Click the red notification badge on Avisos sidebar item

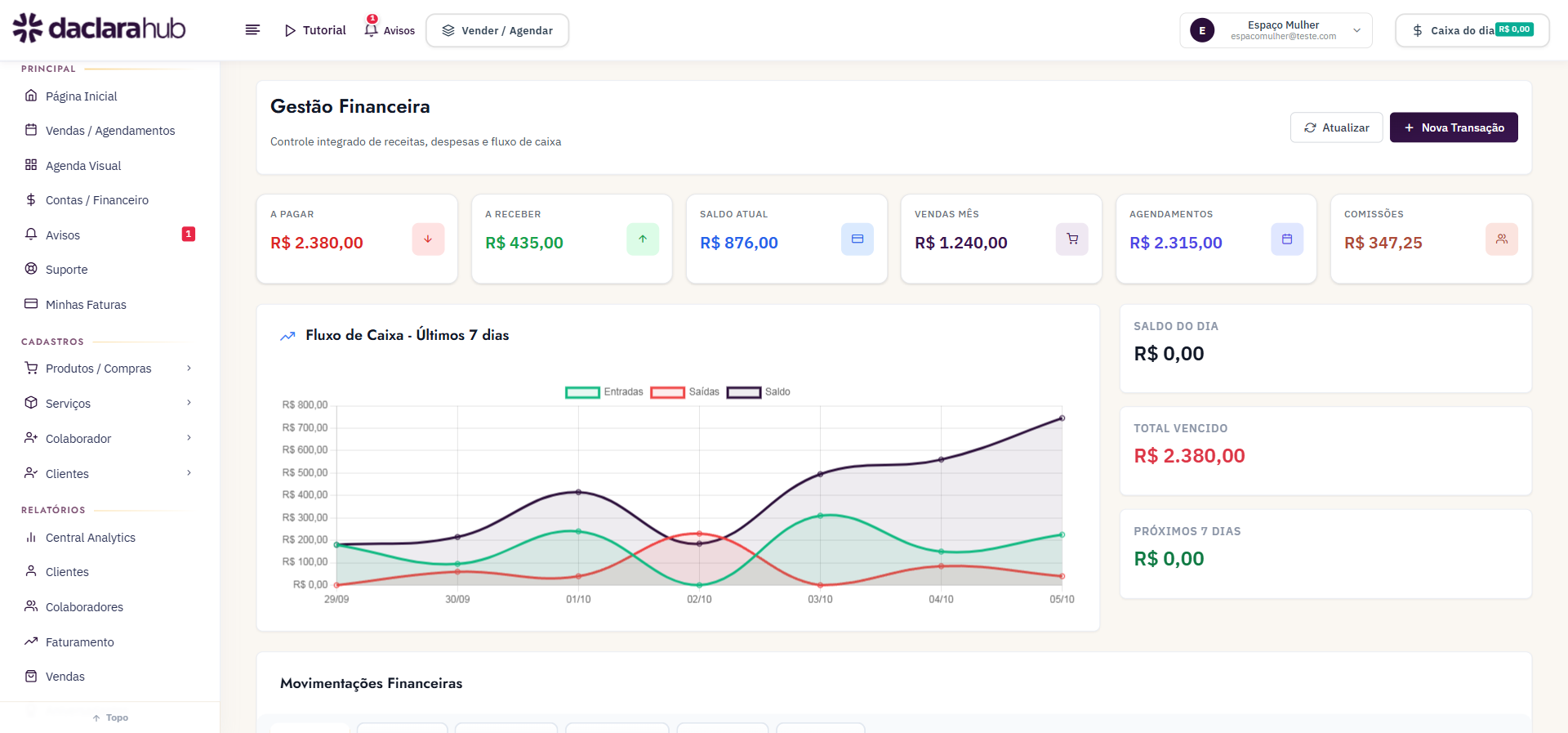coord(188,235)
